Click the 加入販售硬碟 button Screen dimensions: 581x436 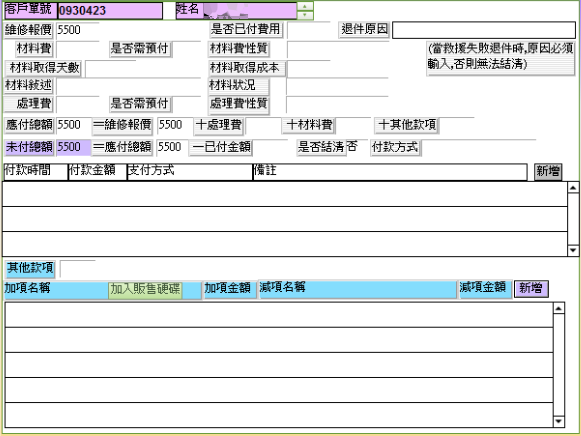click(145, 289)
